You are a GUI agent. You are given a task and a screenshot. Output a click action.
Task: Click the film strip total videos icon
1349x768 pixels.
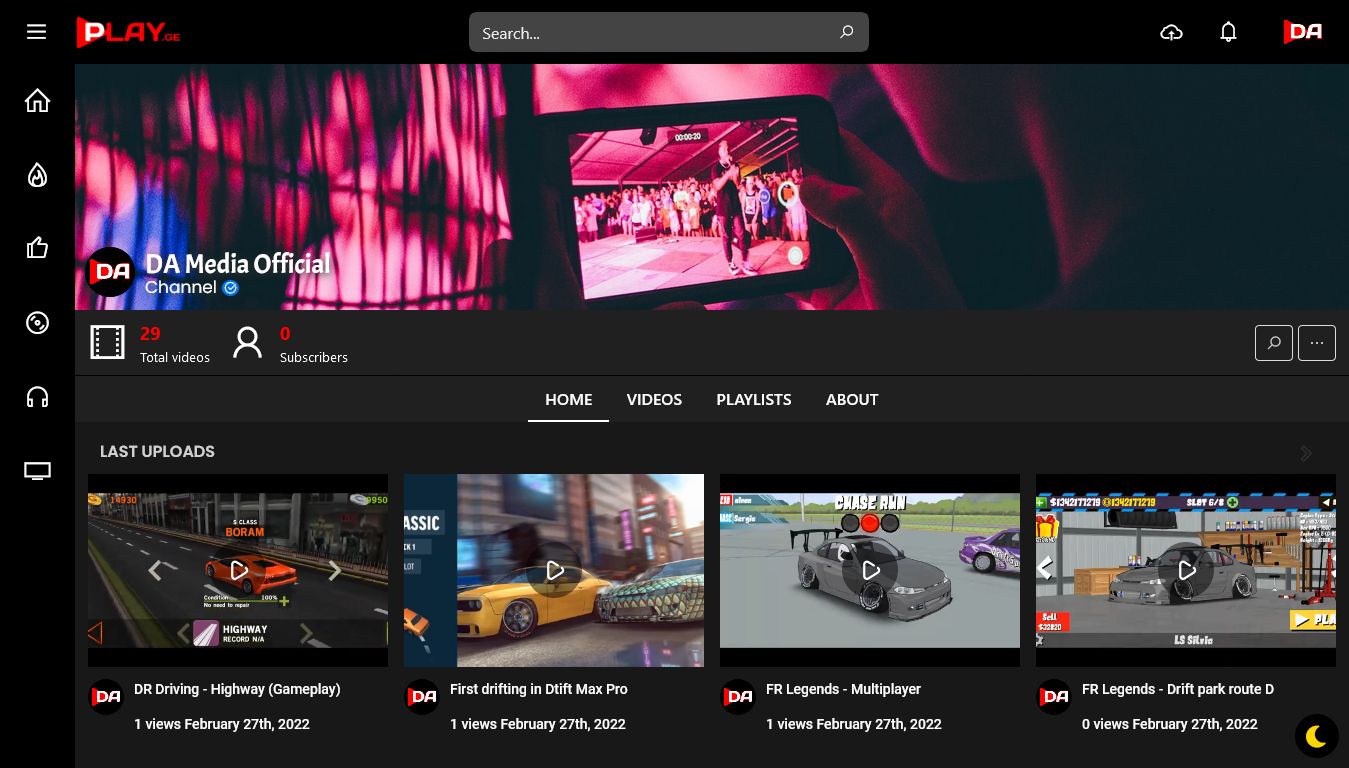(x=108, y=343)
